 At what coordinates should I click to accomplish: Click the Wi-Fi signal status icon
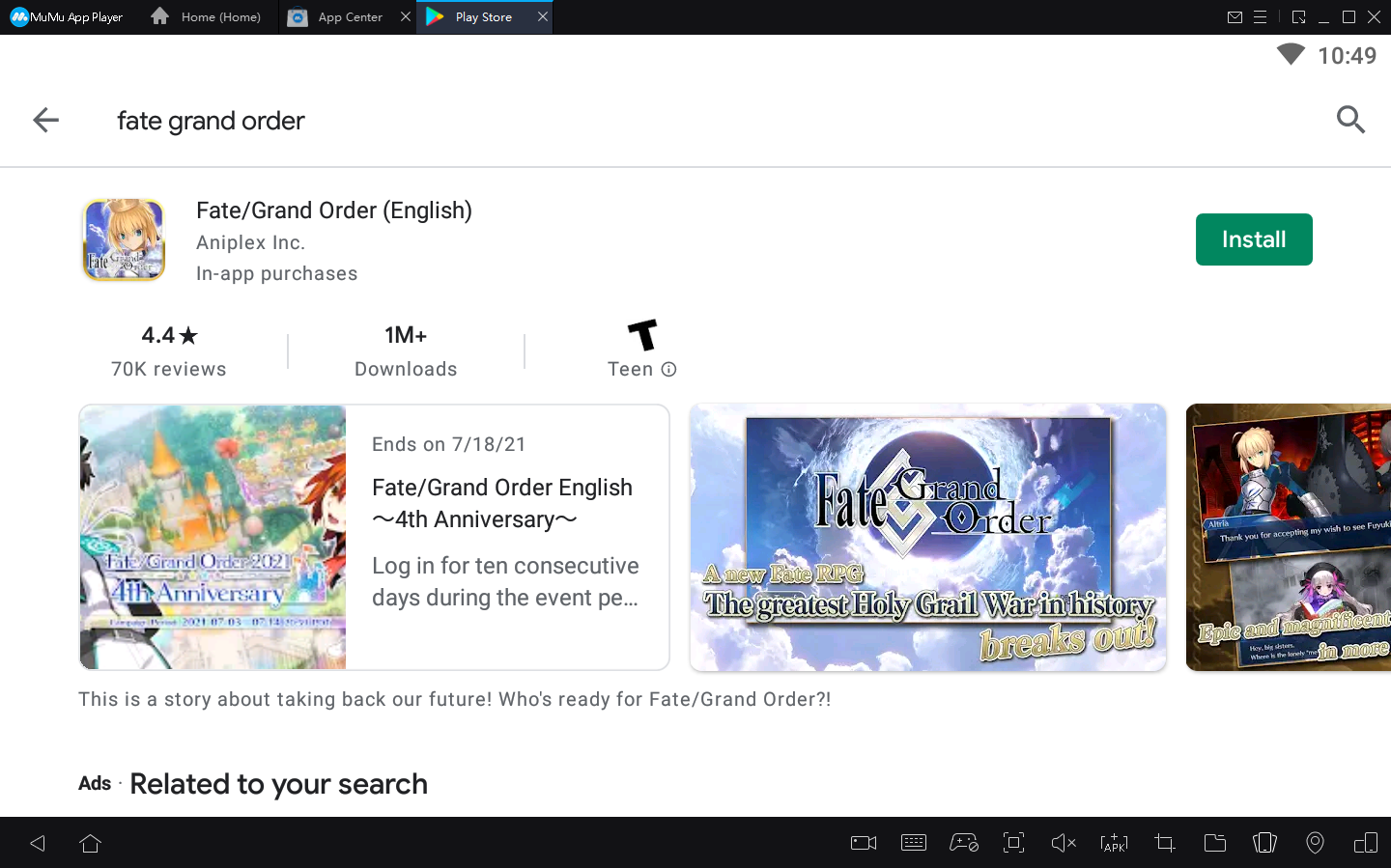pos(1291,55)
